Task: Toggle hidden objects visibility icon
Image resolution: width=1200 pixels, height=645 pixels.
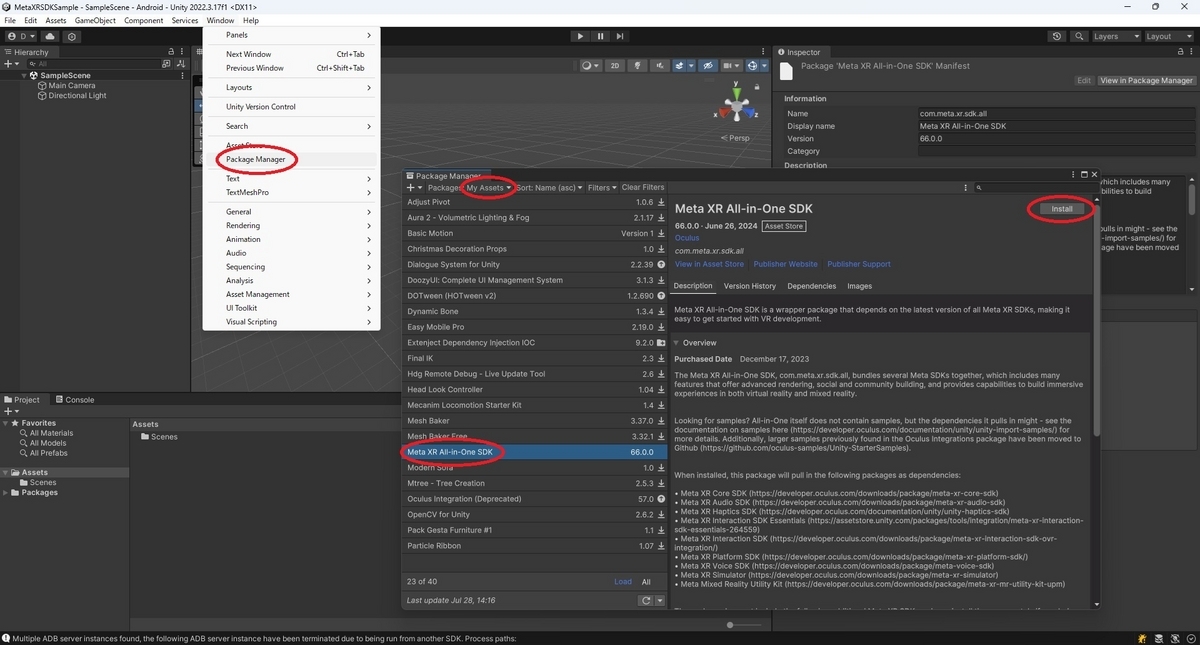Action: coord(708,66)
